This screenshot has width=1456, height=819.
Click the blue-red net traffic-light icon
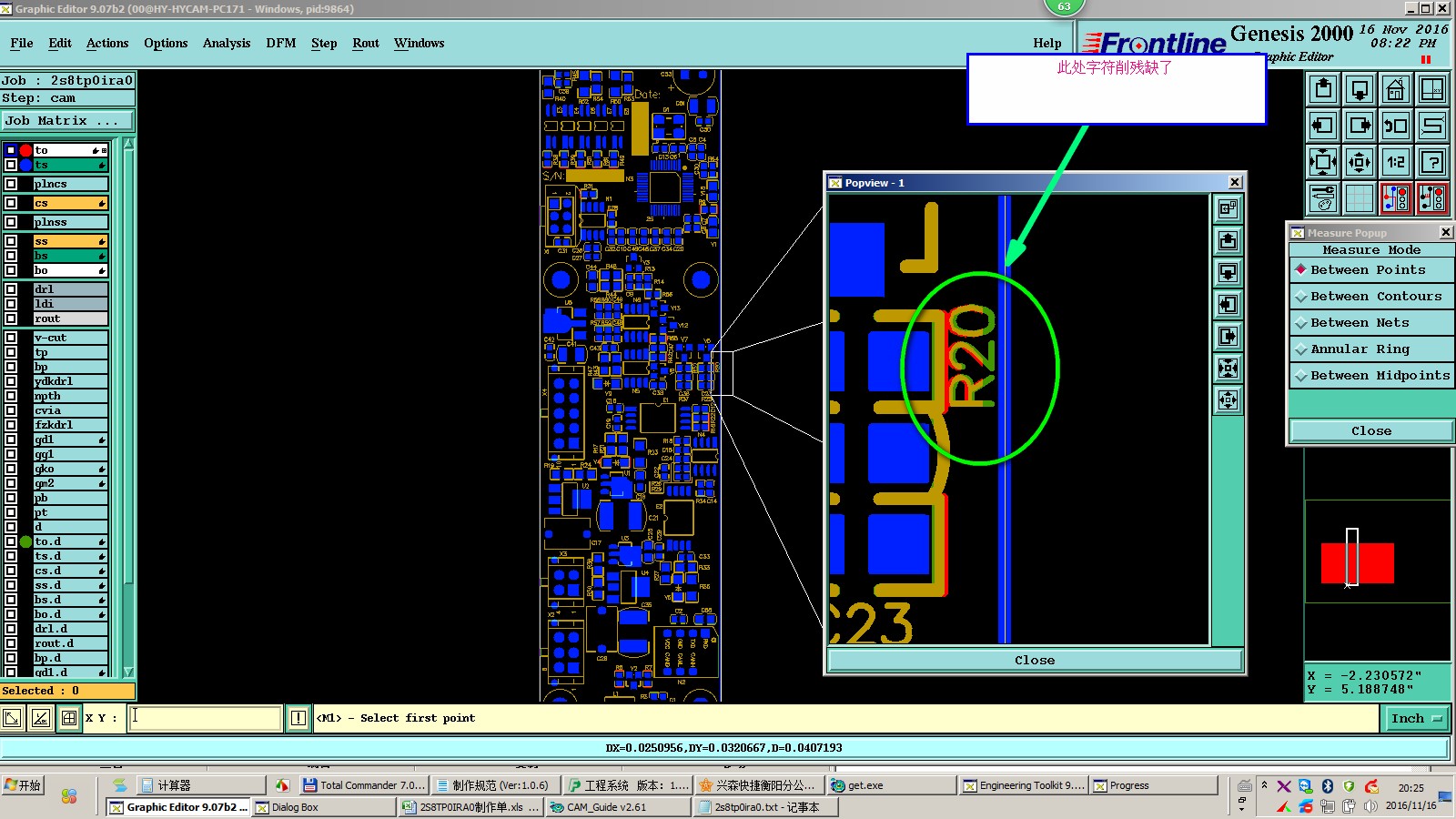[x=1396, y=198]
